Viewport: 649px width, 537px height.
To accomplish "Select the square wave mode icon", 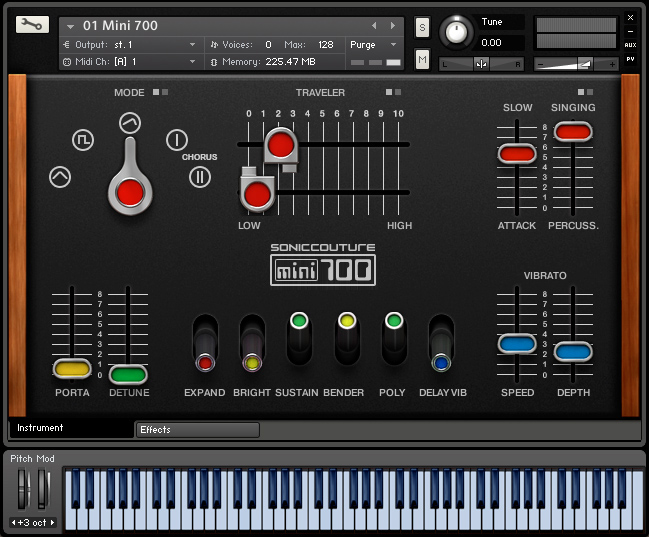I will [81, 140].
